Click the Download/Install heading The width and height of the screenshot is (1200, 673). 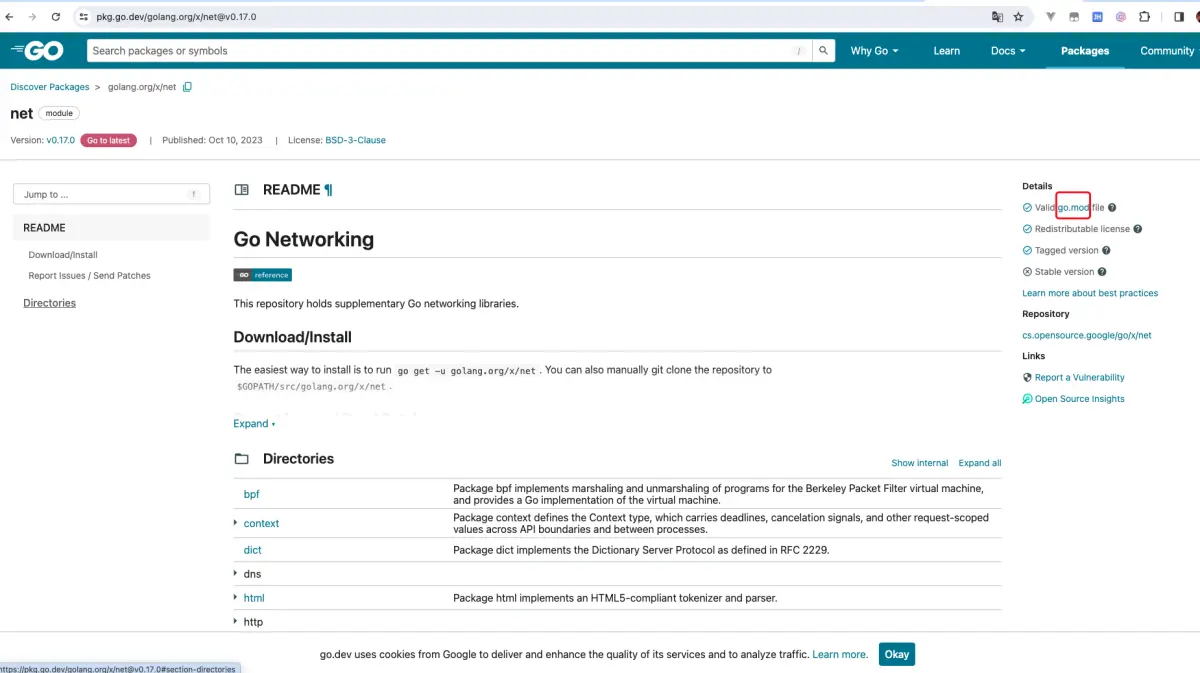click(x=293, y=337)
